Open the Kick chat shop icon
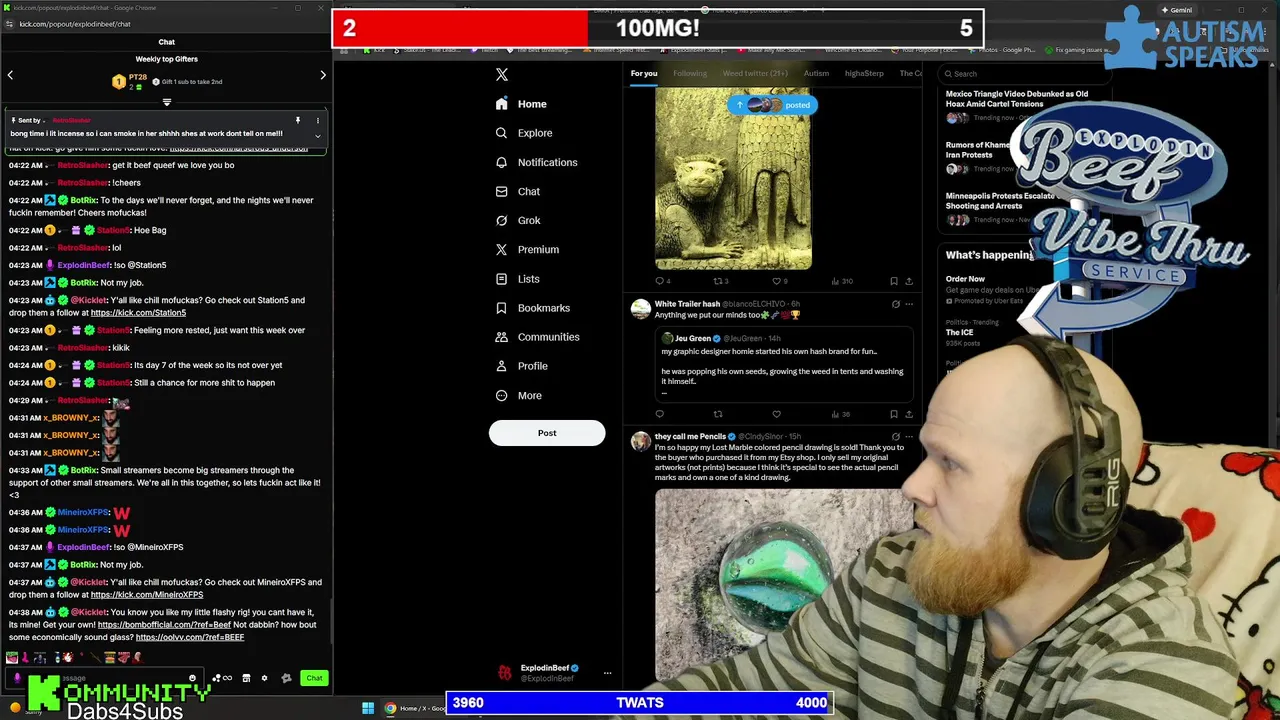 pyautogui.click(x=246, y=678)
